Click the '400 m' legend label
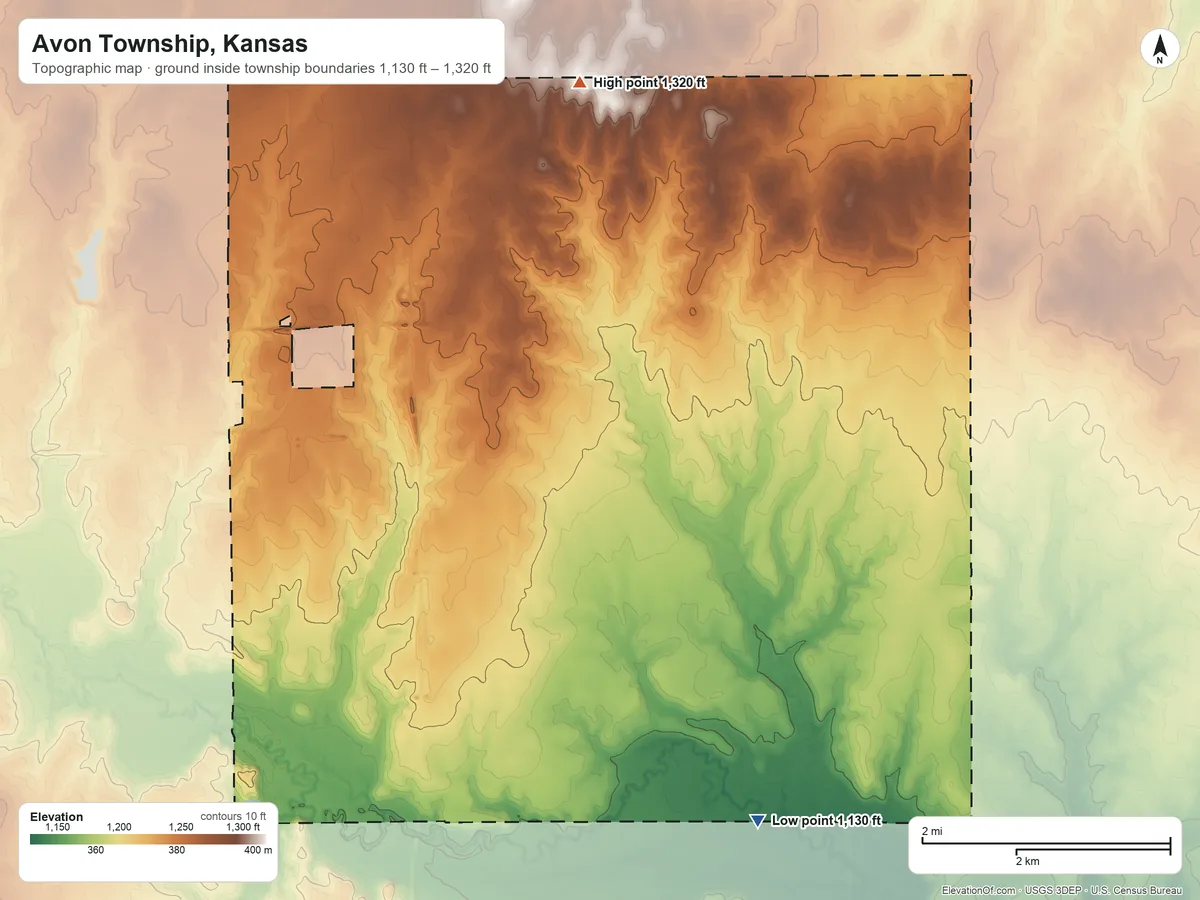Image resolution: width=1200 pixels, height=900 pixels. pos(257,851)
